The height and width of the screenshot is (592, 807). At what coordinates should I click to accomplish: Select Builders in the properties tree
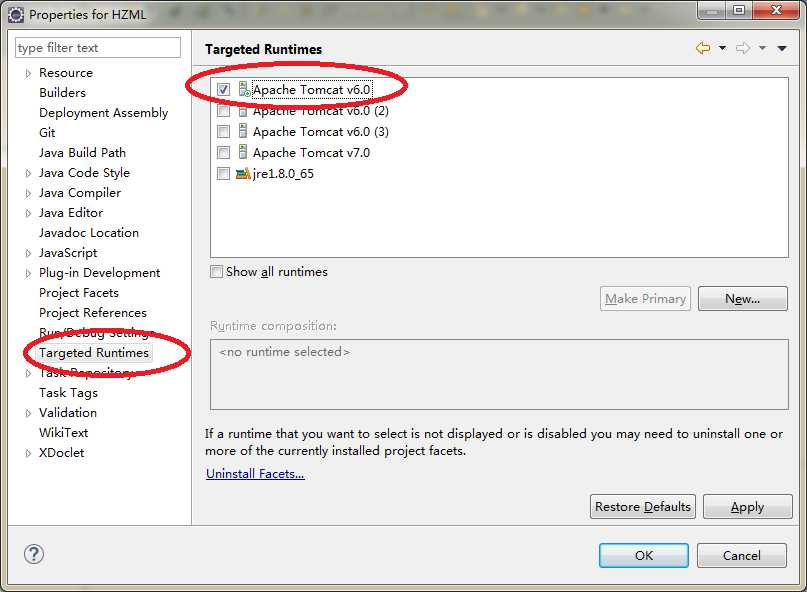62,93
